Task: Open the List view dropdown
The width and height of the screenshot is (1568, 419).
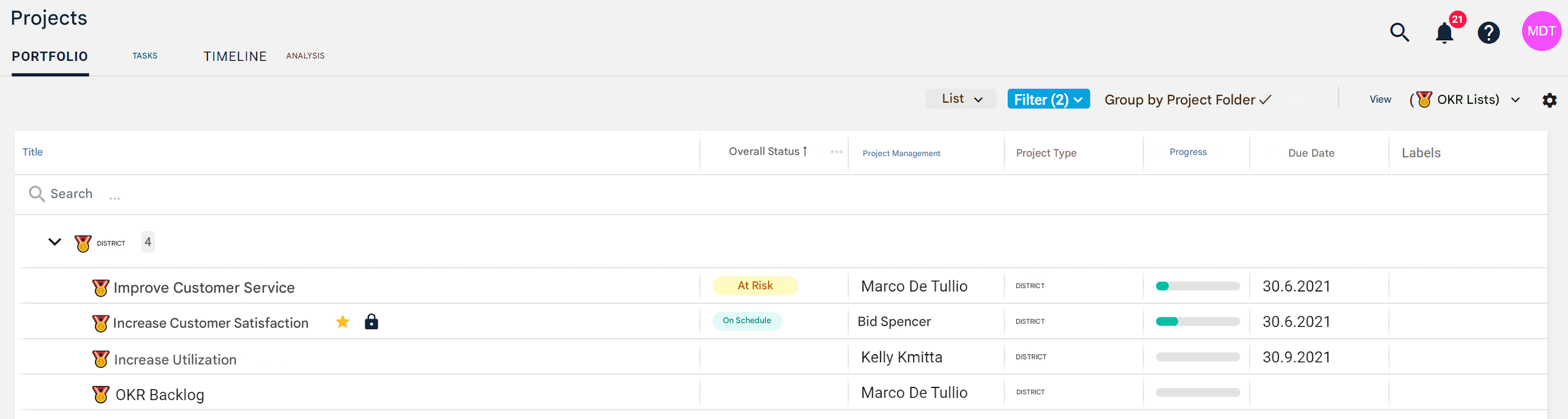Action: click(x=961, y=99)
